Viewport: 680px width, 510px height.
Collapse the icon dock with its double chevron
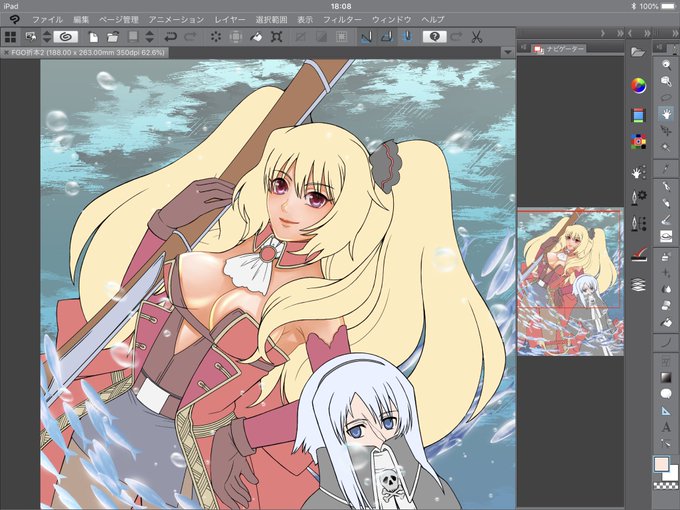(x=647, y=33)
